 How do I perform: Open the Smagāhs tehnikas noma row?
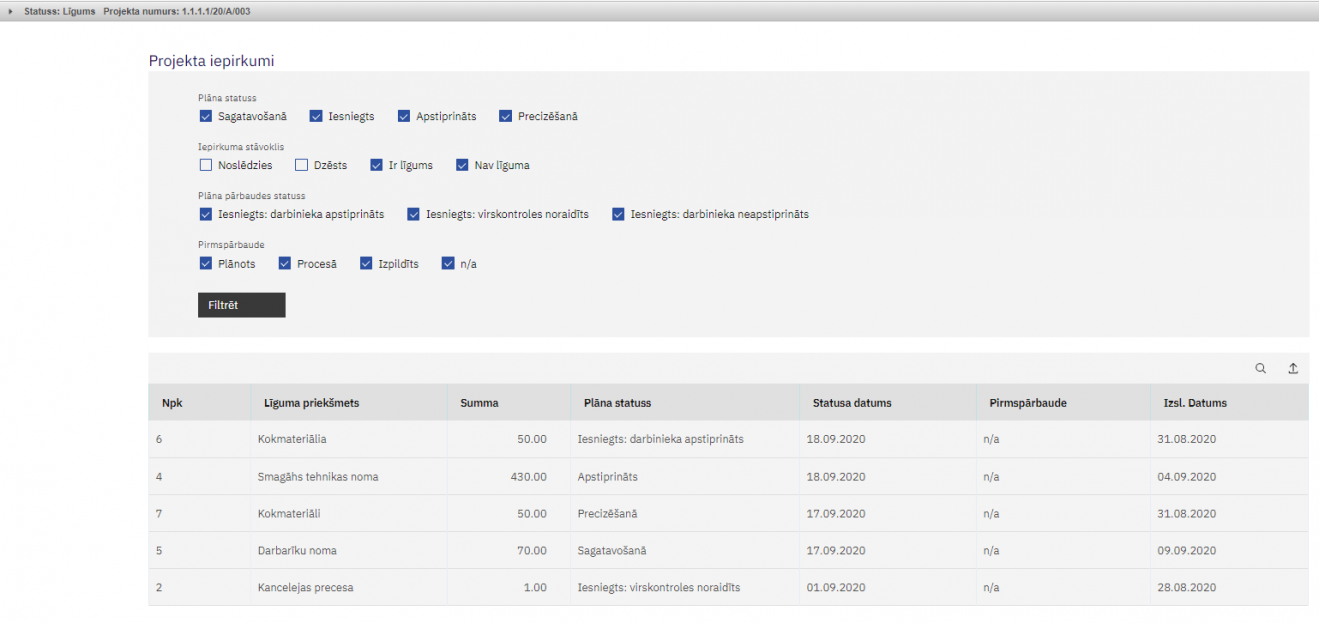point(318,477)
